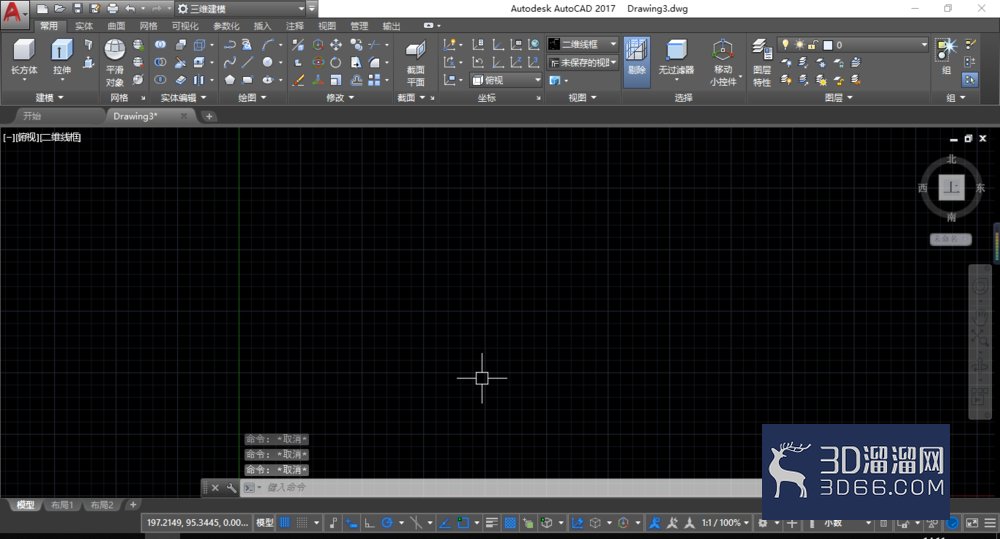Toggle object snap tracking in status bar
The image size is (1000, 539).
(x=445, y=522)
